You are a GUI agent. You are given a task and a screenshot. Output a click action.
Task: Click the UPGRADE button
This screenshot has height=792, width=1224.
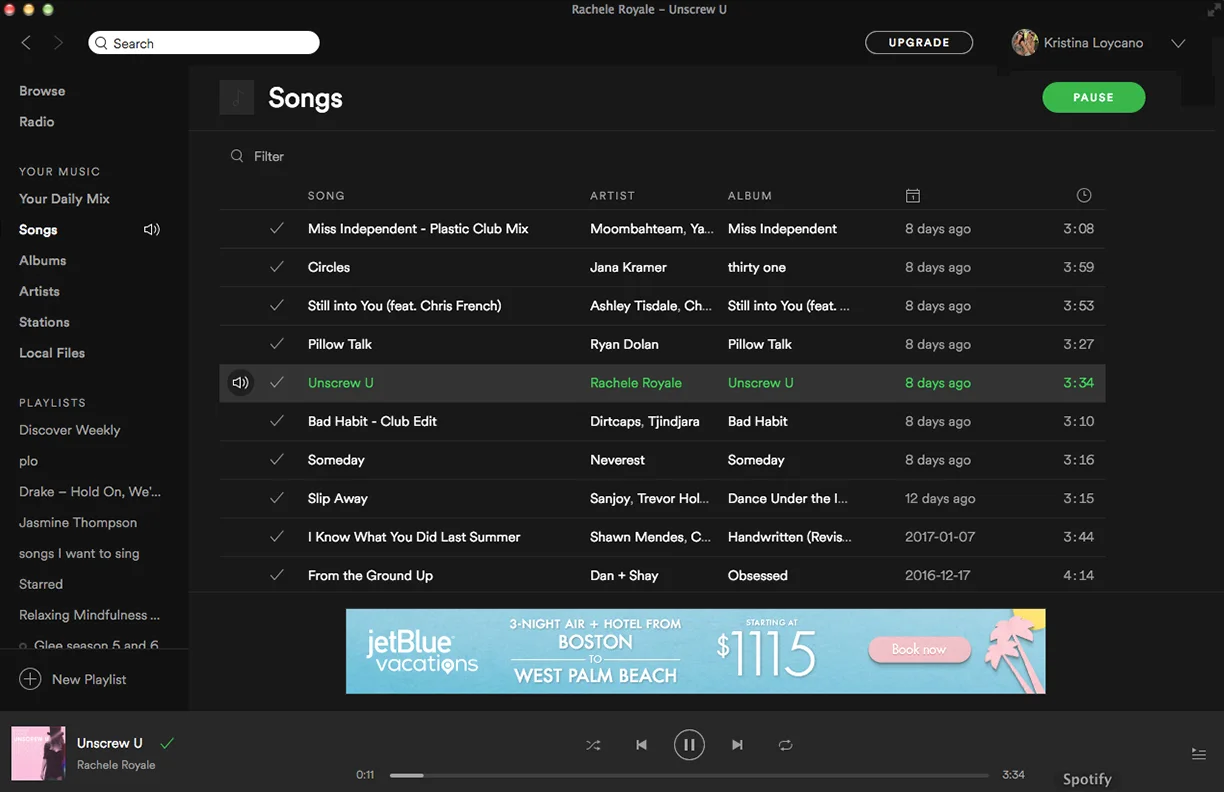[919, 43]
